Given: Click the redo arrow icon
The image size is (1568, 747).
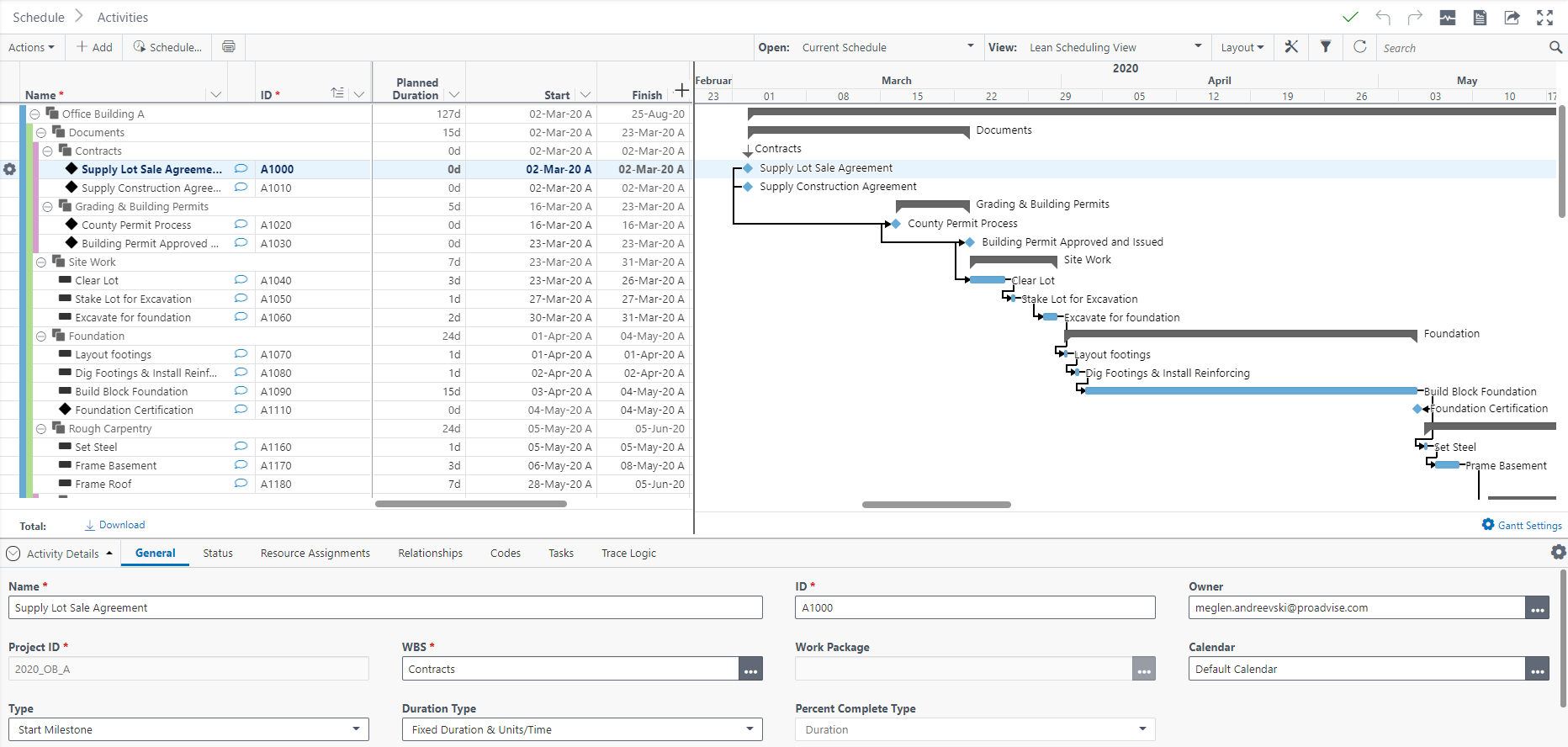Looking at the screenshot, I should click(1415, 17).
